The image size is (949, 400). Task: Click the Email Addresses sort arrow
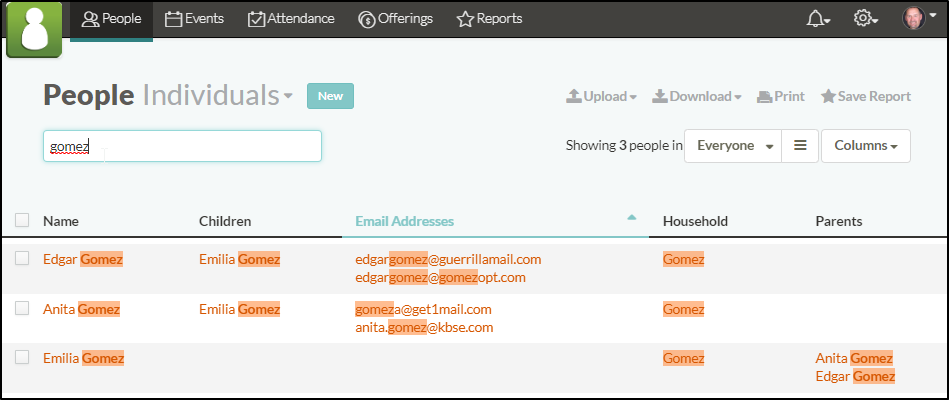pos(632,217)
